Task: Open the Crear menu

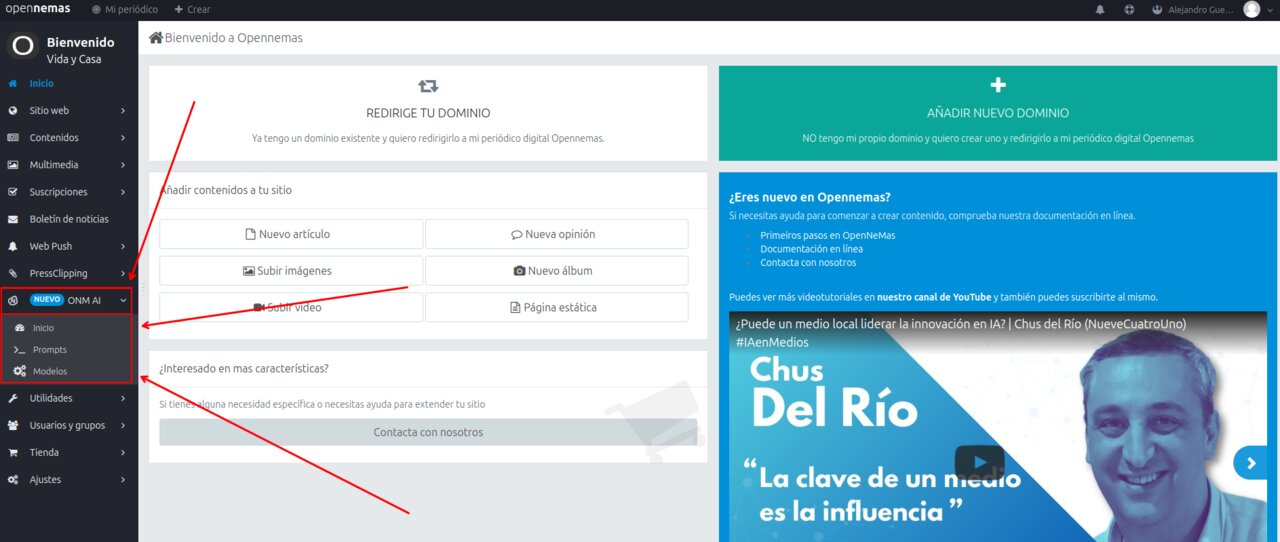Action: pos(192,9)
